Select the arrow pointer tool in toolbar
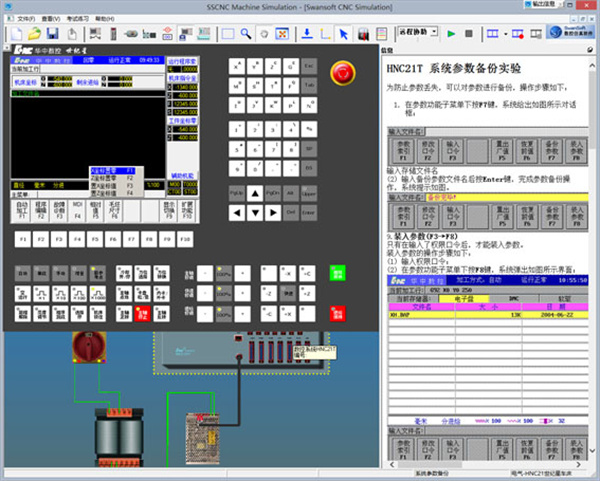 tap(343, 34)
